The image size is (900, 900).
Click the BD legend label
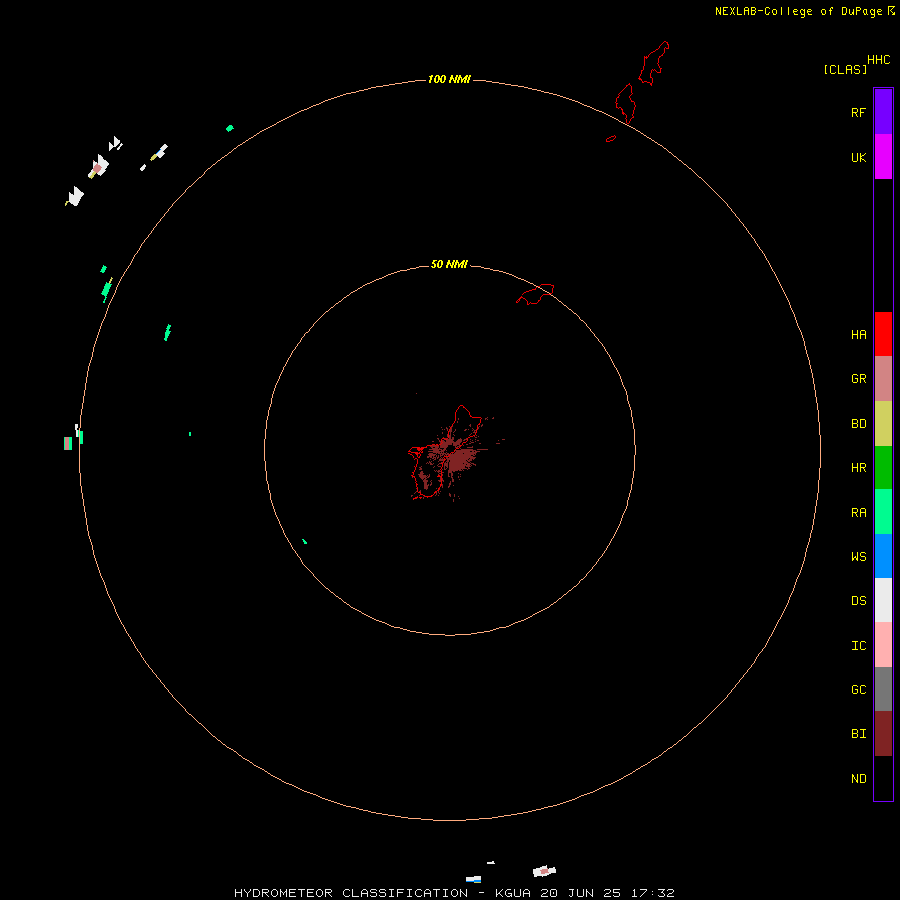[x=858, y=424]
